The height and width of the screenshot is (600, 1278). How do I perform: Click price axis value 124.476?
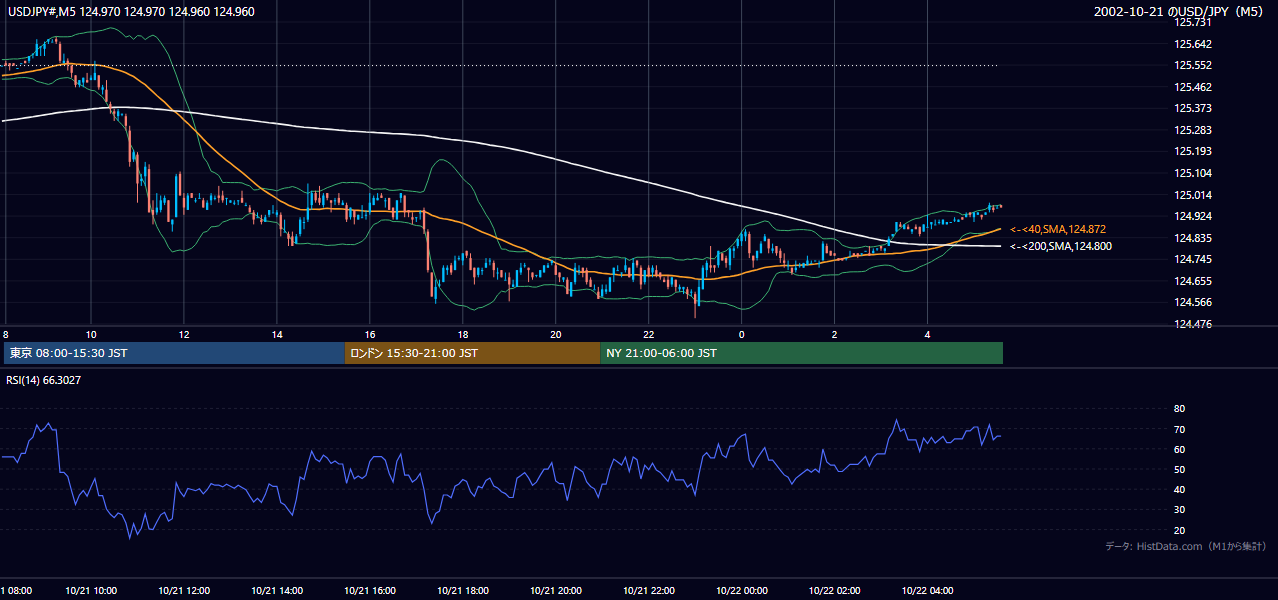1192,324
